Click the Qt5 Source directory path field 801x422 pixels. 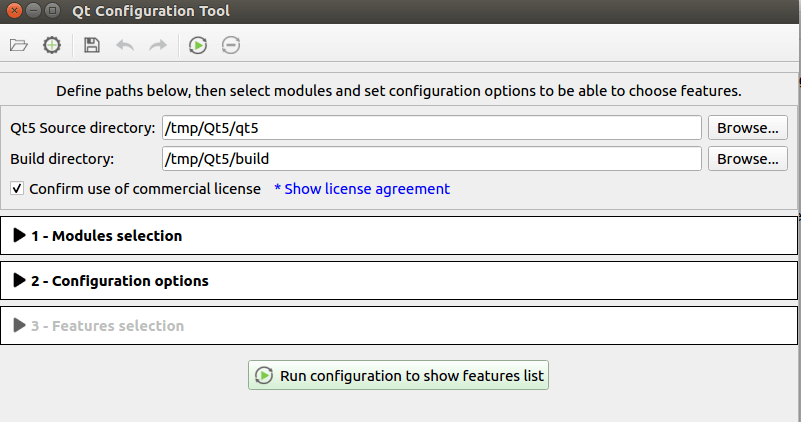point(430,128)
